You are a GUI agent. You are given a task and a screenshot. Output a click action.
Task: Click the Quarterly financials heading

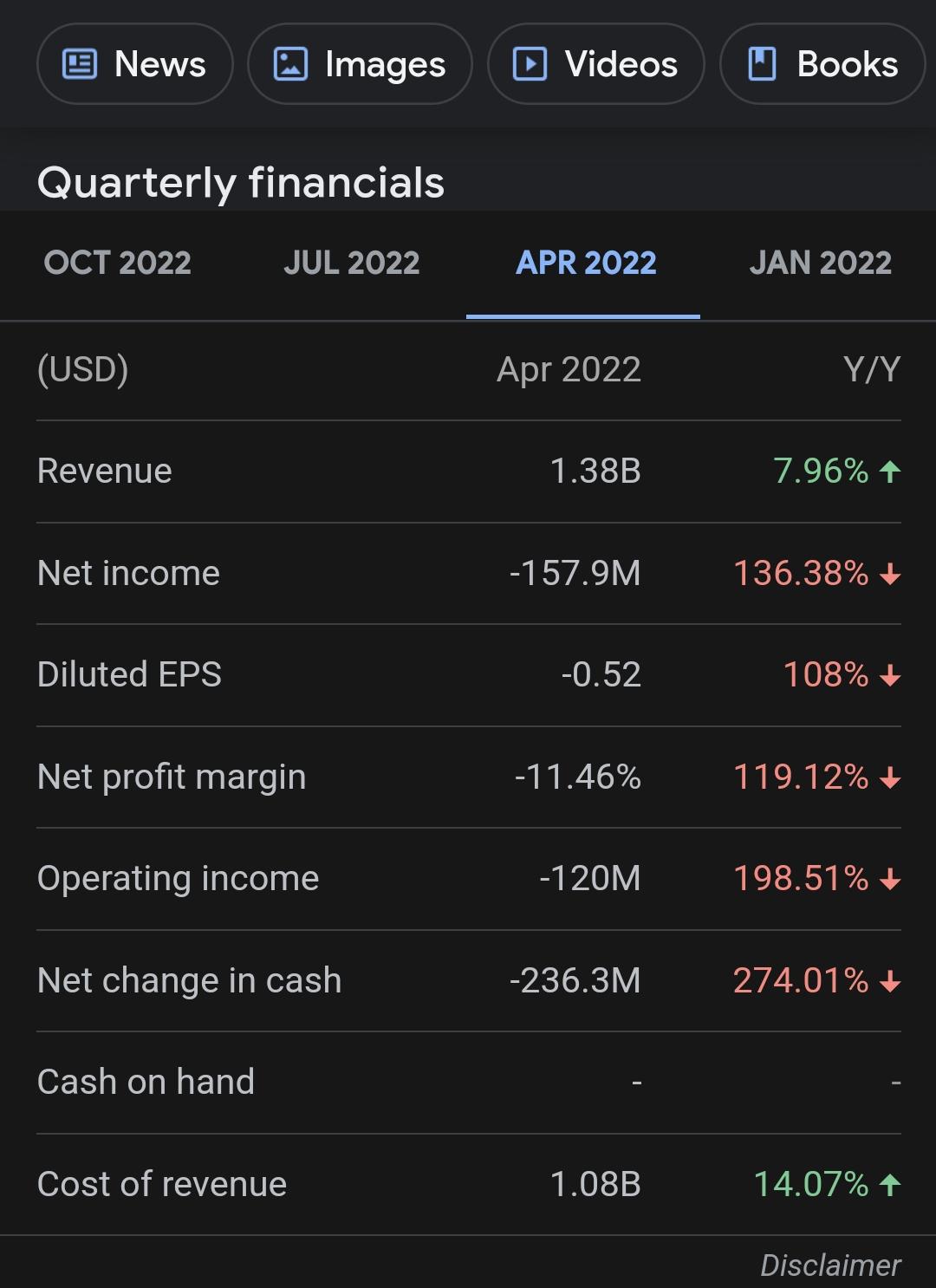[x=241, y=183]
